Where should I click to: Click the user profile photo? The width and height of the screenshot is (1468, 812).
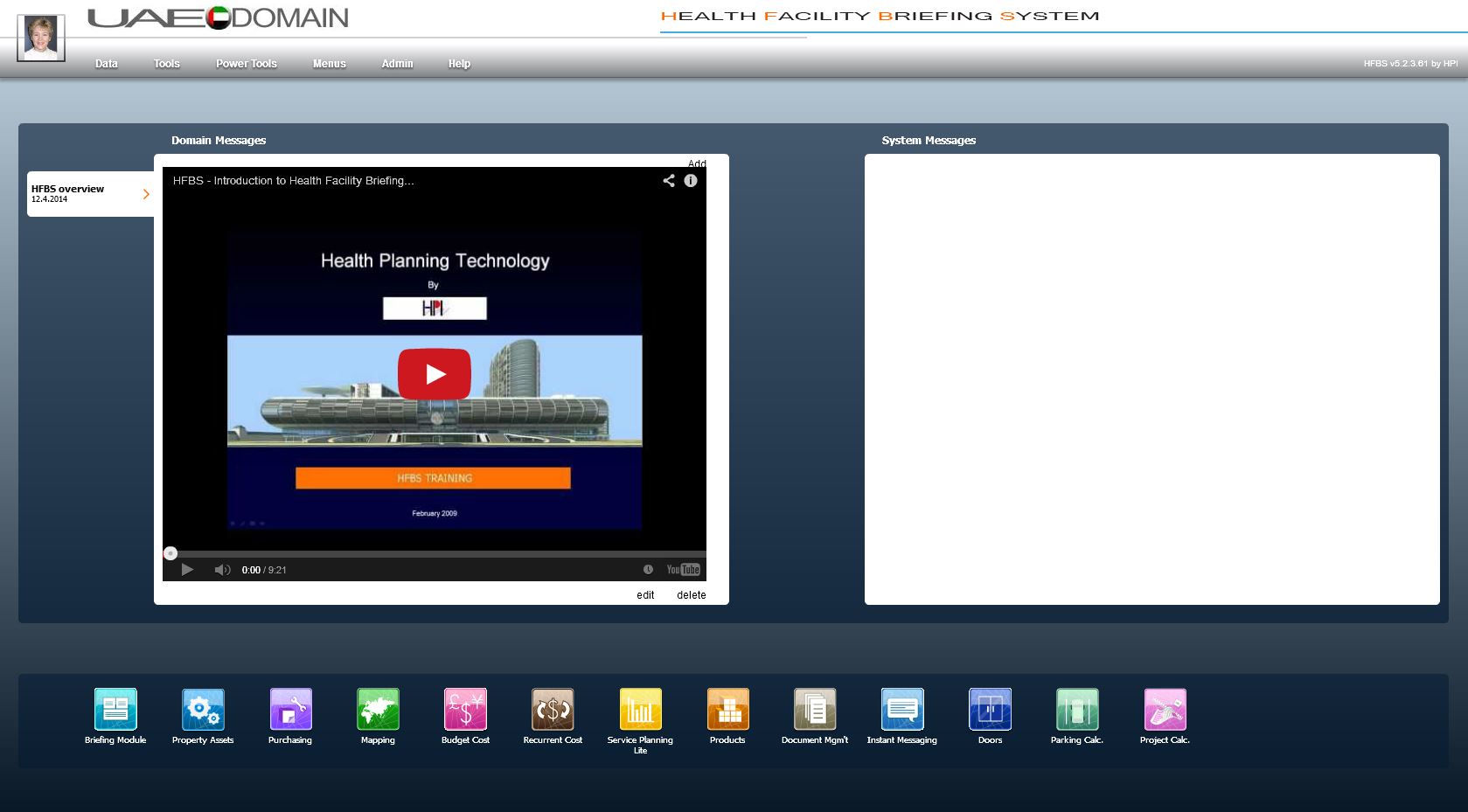pyautogui.click(x=41, y=38)
